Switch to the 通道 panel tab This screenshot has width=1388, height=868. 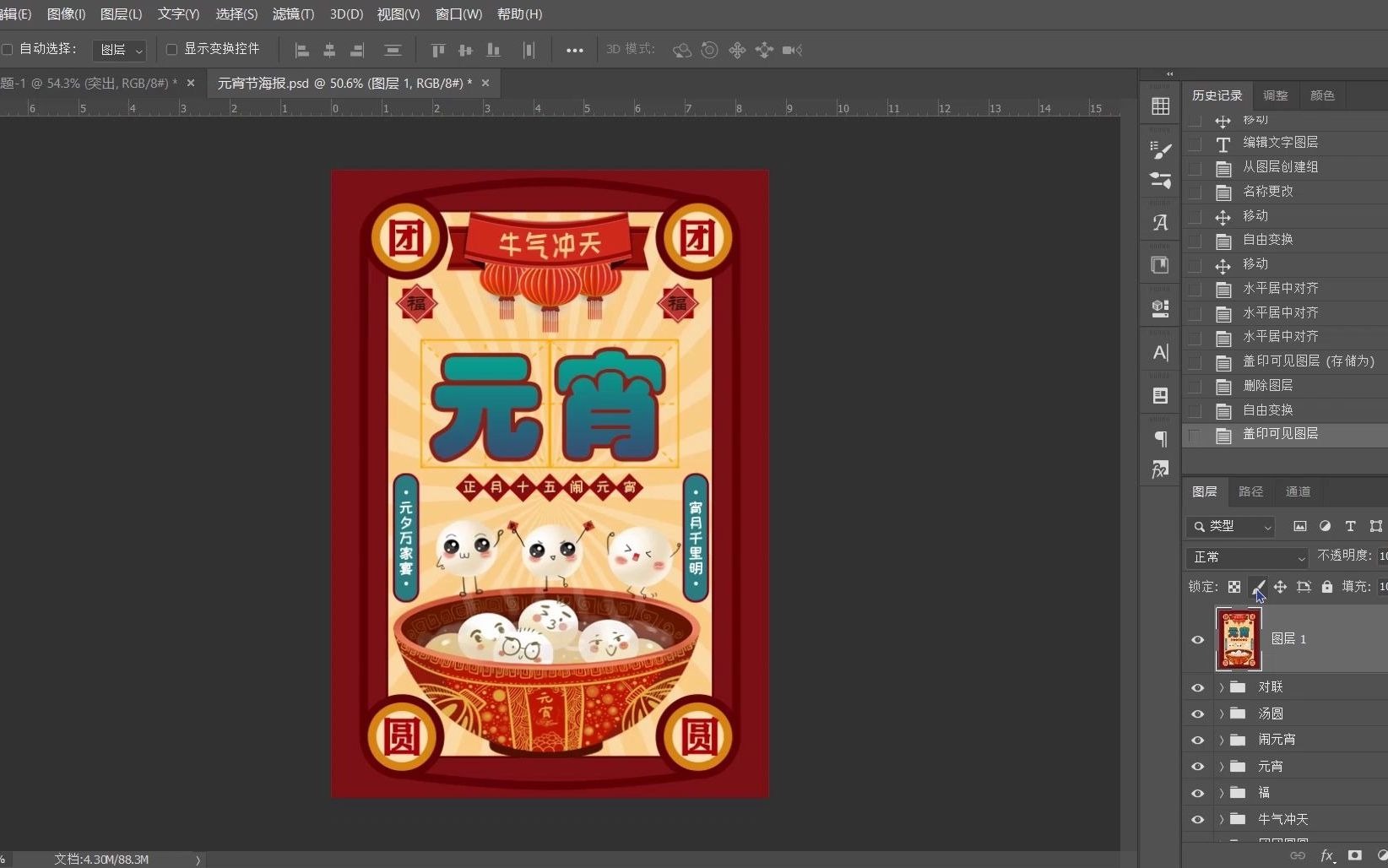point(1298,491)
